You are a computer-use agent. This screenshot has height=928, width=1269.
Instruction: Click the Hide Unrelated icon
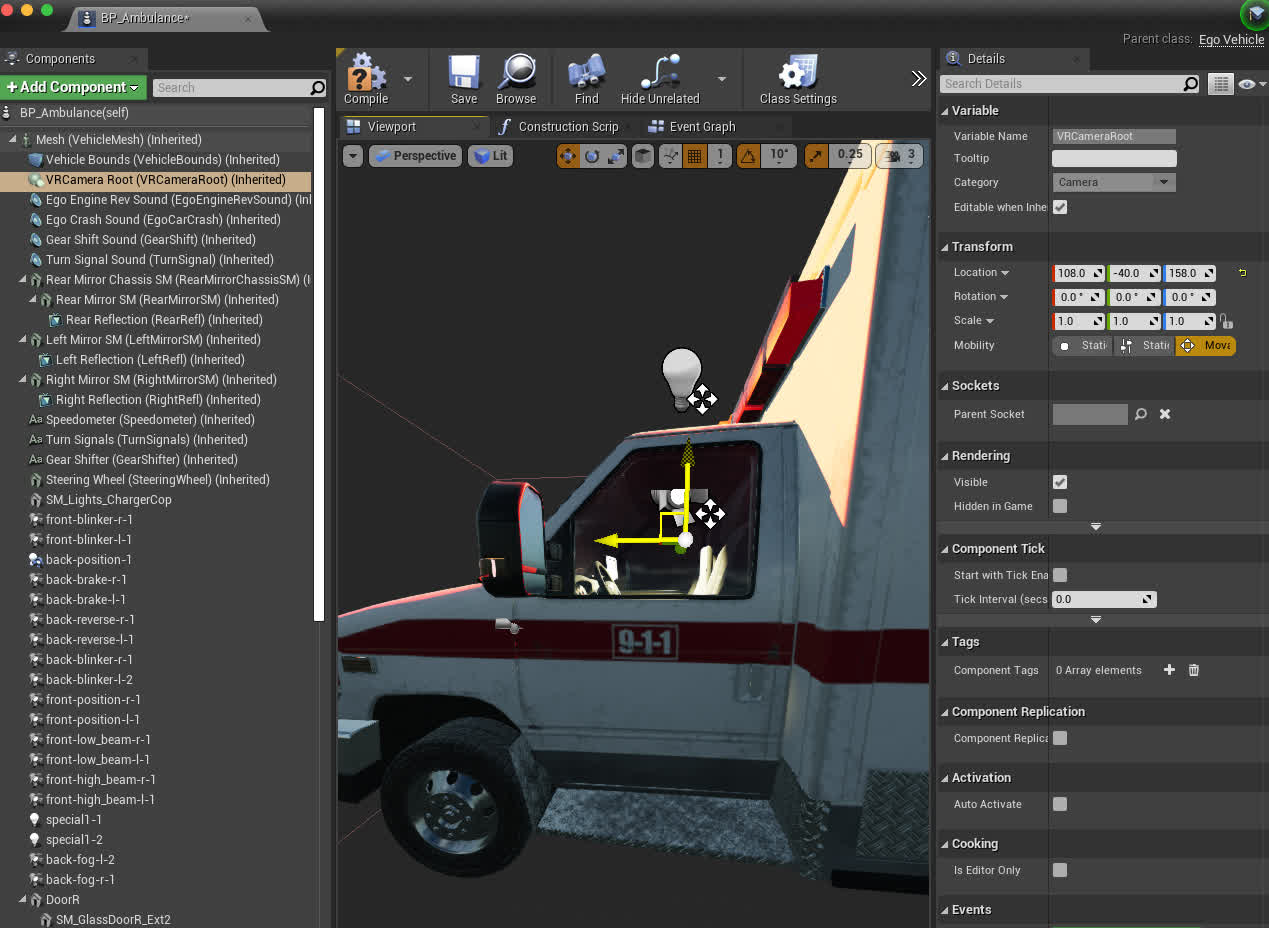(x=659, y=76)
